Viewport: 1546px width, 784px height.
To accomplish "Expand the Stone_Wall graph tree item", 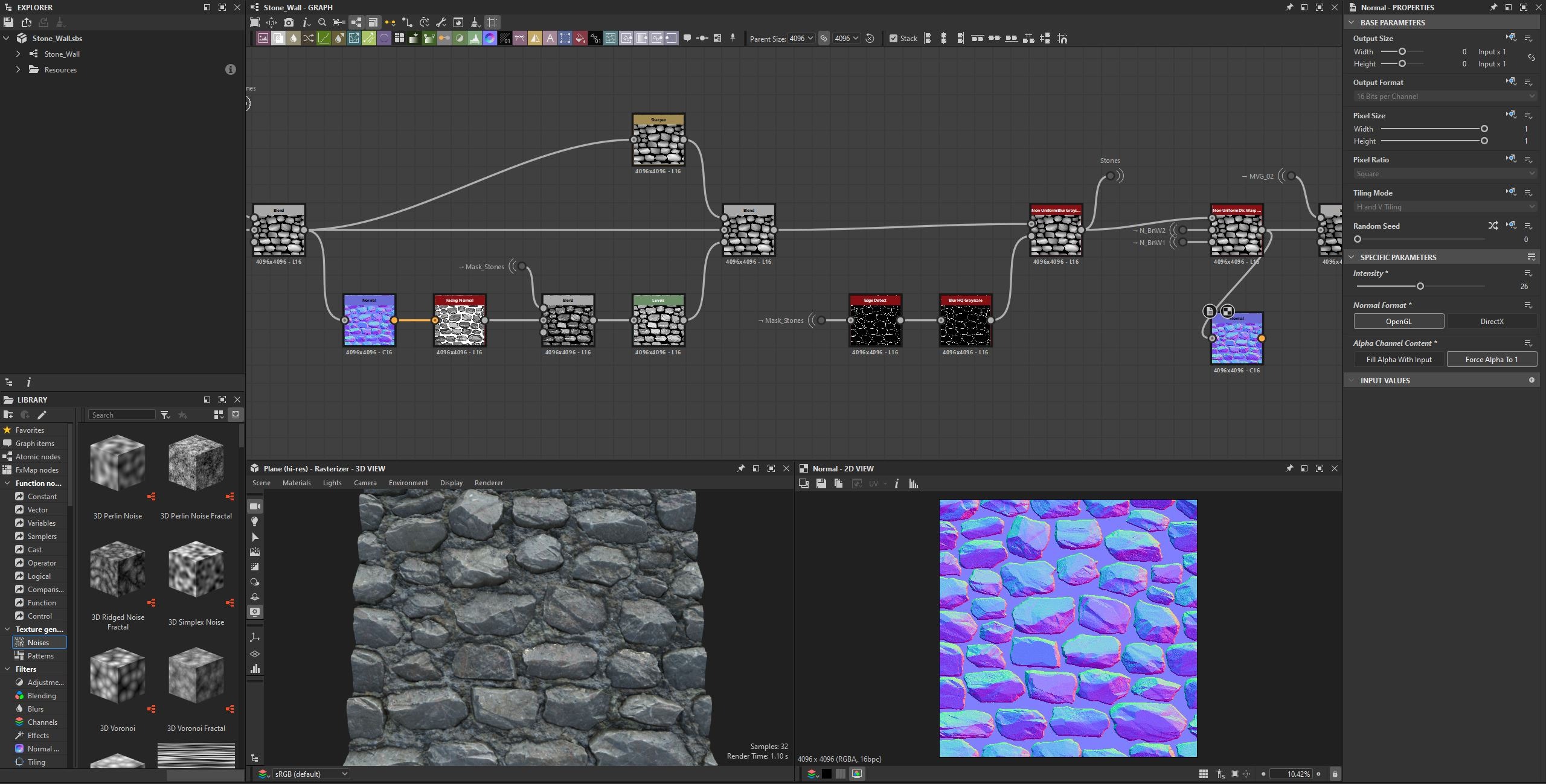I will point(18,54).
